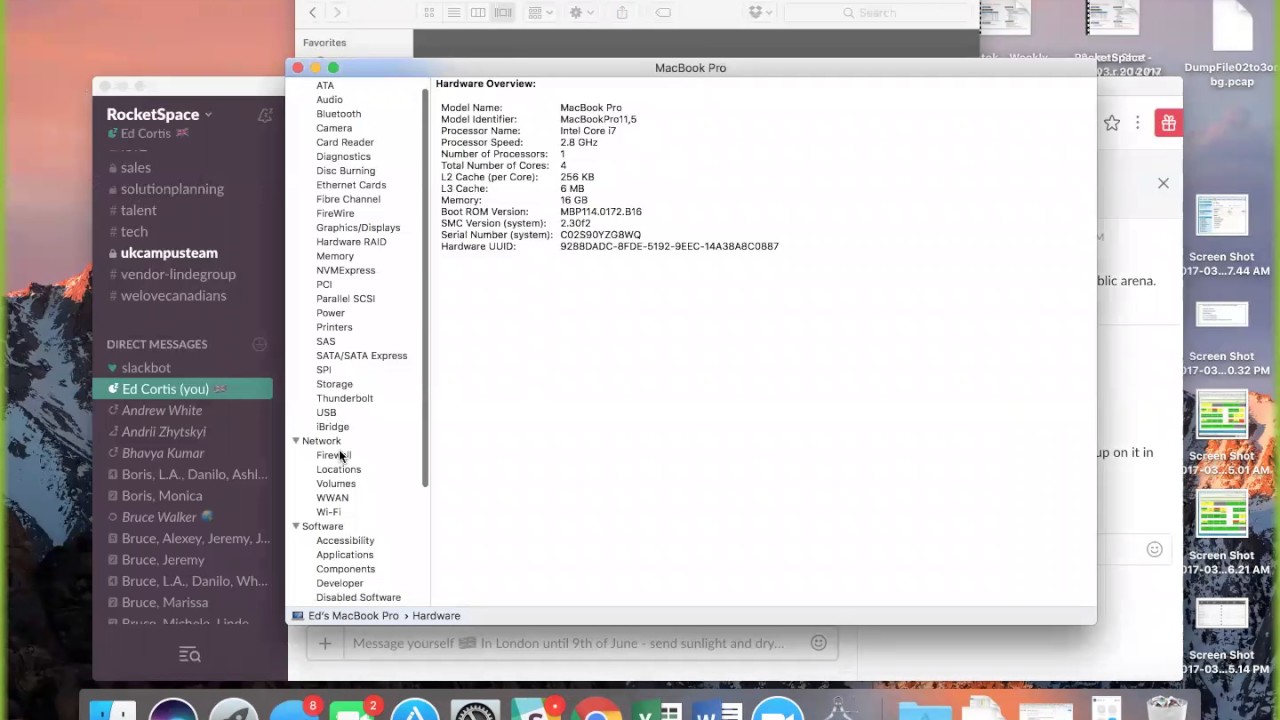
Task: Select Accessibility under Software
Action: pos(345,540)
